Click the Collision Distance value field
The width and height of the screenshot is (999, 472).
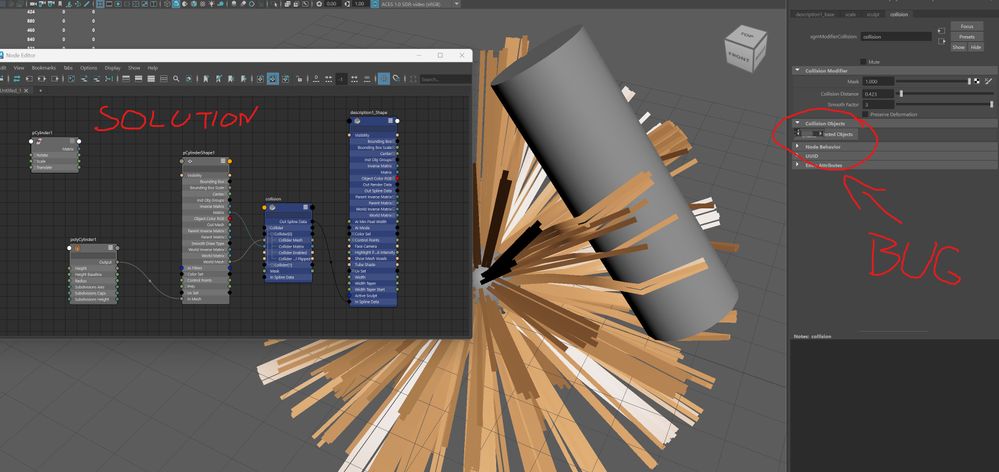(x=878, y=94)
